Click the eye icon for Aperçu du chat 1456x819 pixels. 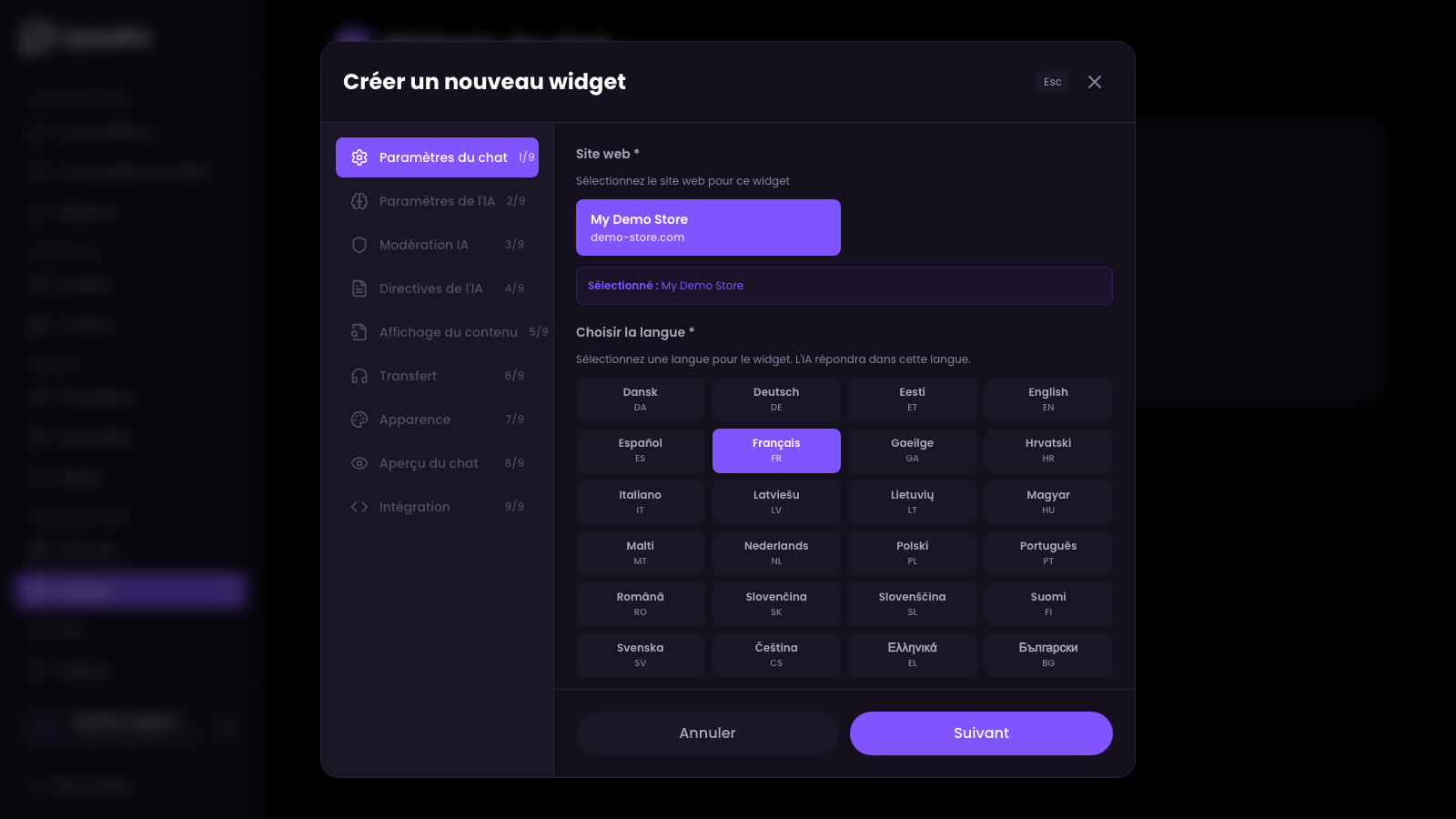(359, 463)
